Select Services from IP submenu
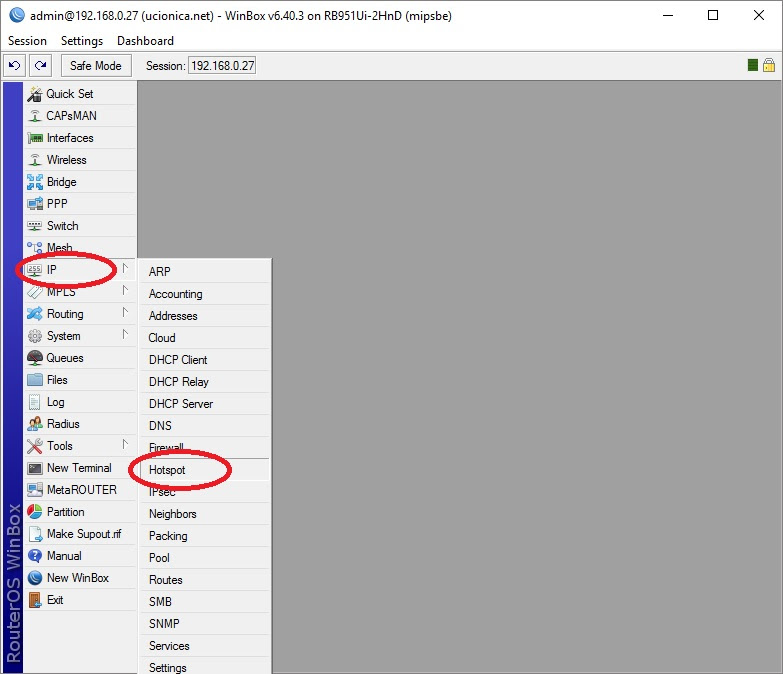The image size is (783, 674). pos(205,646)
